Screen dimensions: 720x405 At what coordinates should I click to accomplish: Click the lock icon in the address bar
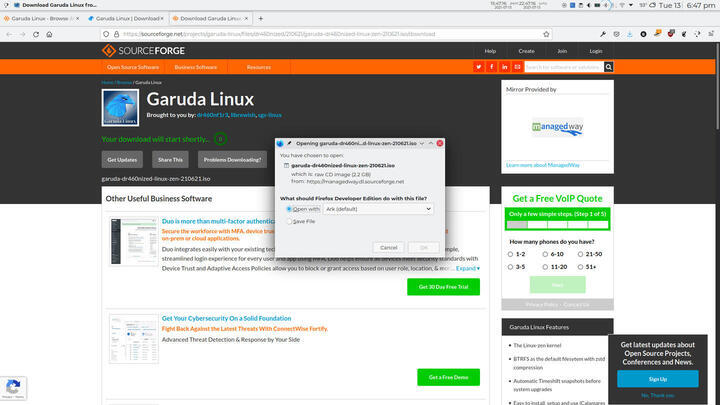[116, 34]
